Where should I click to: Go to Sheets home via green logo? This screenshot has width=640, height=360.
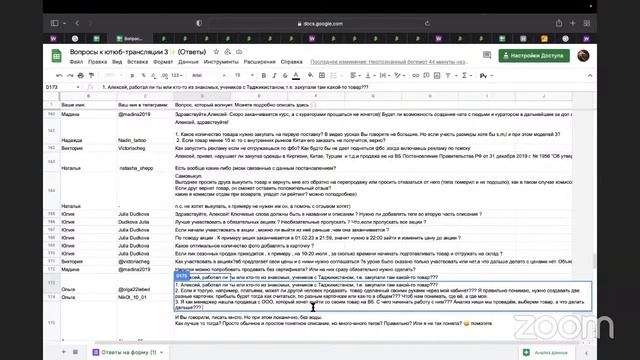pos(56,56)
